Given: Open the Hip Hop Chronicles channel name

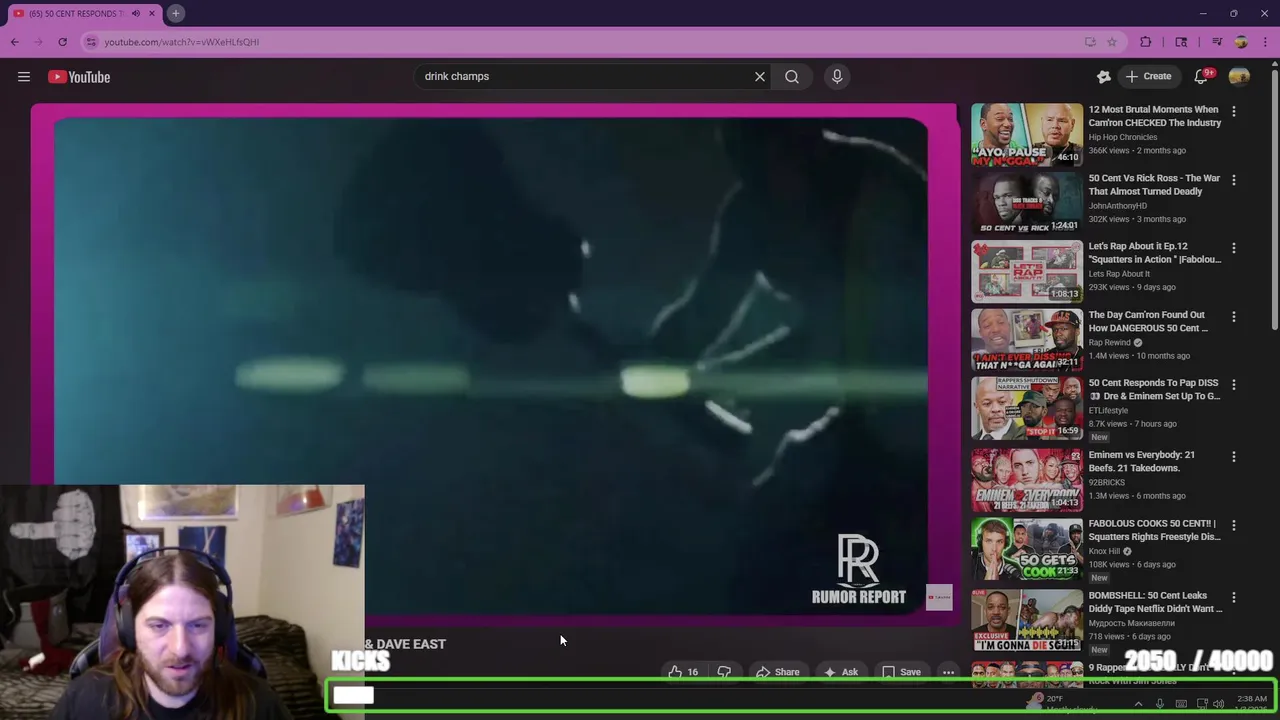Looking at the screenshot, I should (1122, 137).
